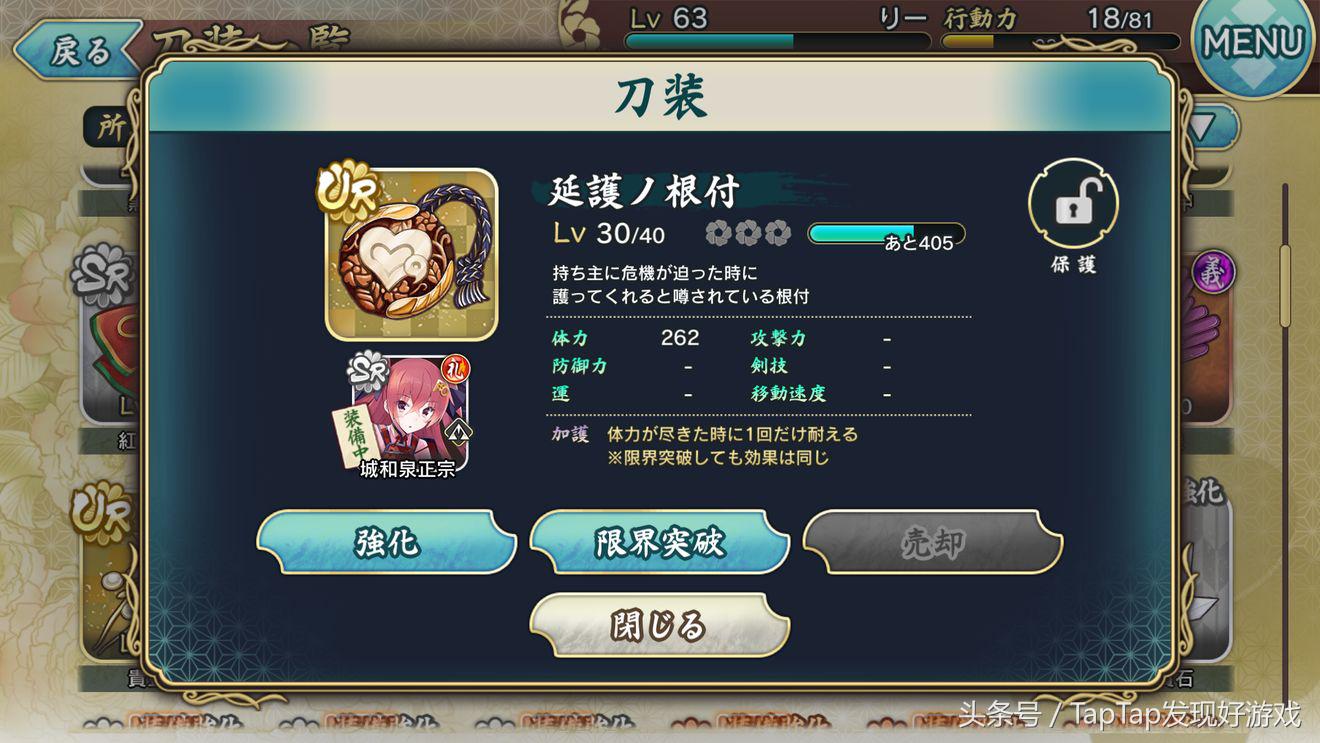This screenshot has height=743, width=1320.
Task: Click the experience bar showing あと405
Action: (886, 234)
